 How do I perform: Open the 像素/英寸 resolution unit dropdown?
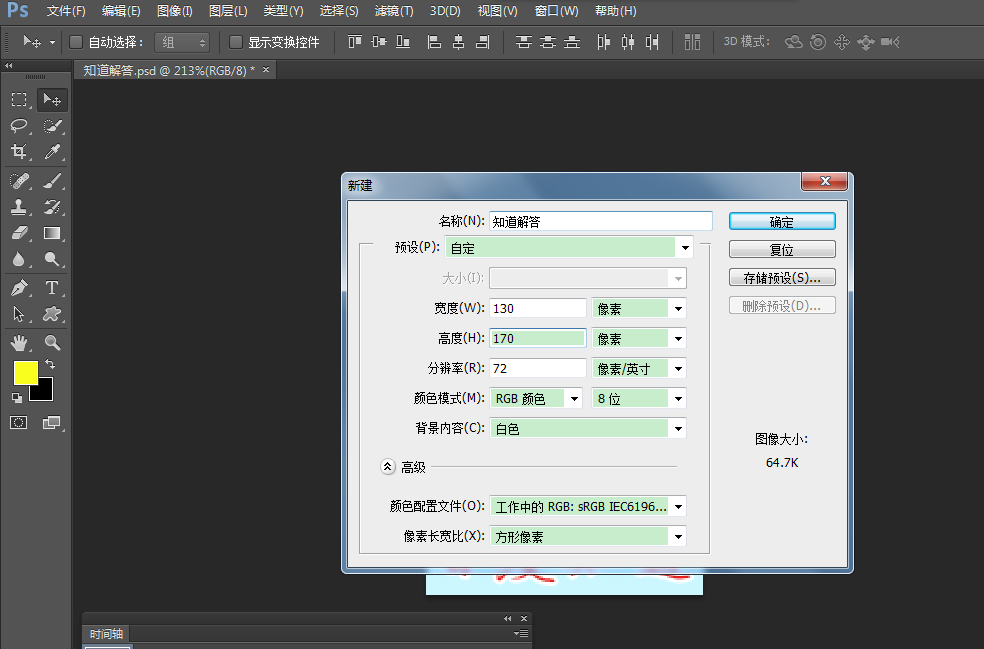639,368
